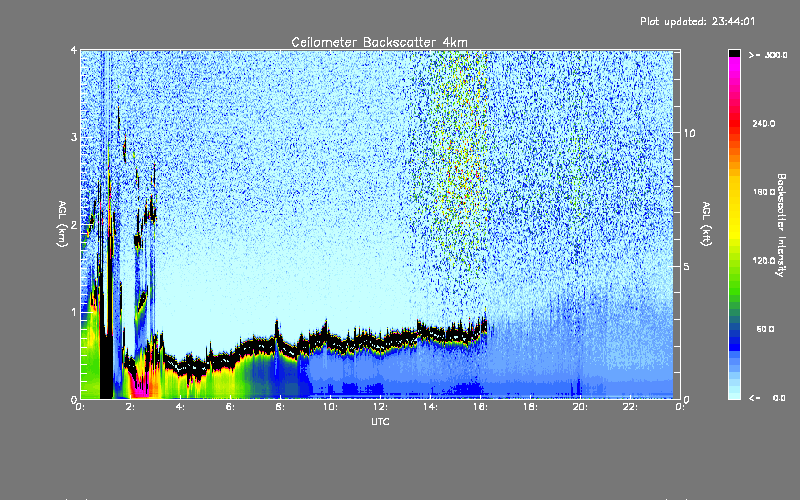Viewport: 800px width, 500px height.
Task: Click the 'Plot updated: 23:44:01' timestamp
Action: pyautogui.click(x=697, y=21)
